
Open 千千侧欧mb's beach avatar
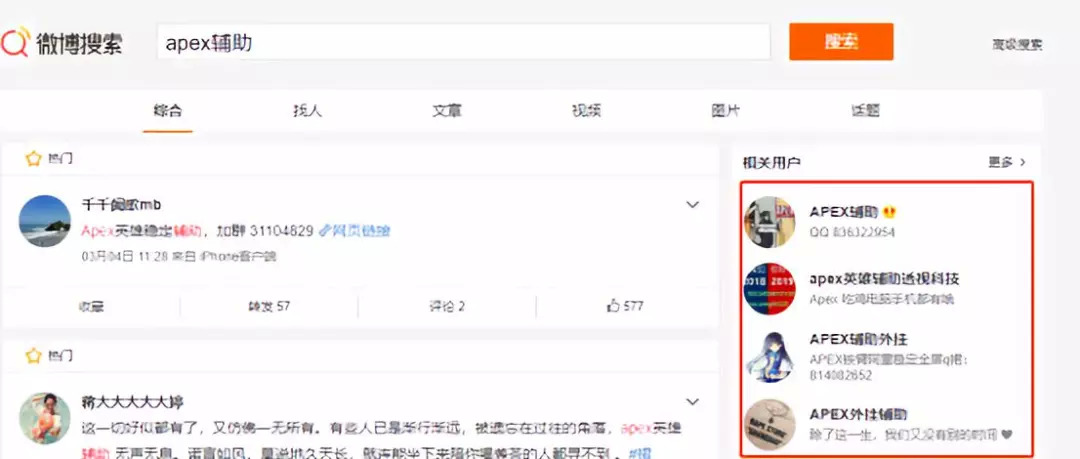coord(45,221)
